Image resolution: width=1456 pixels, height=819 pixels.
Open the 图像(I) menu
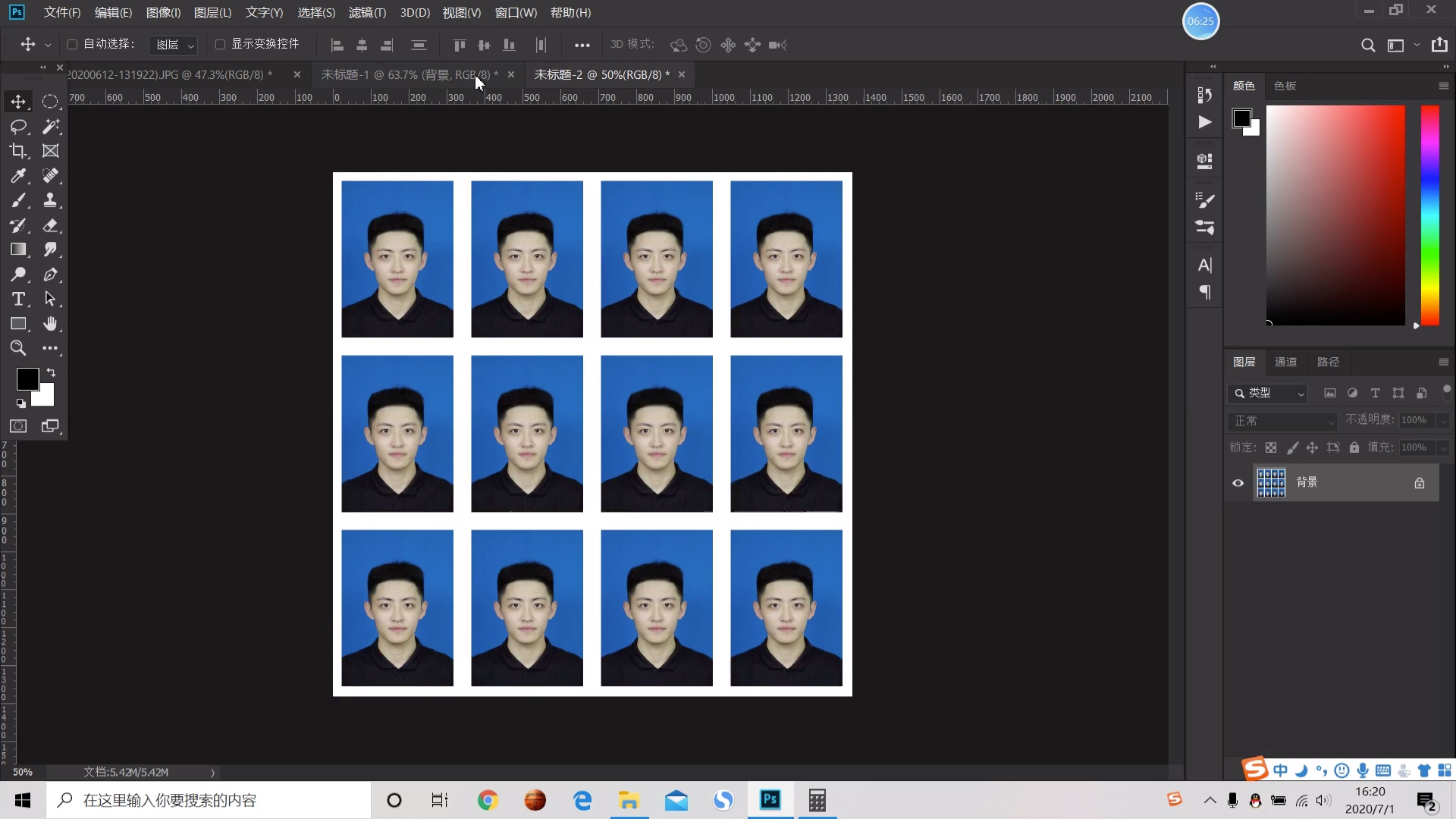[x=163, y=13]
